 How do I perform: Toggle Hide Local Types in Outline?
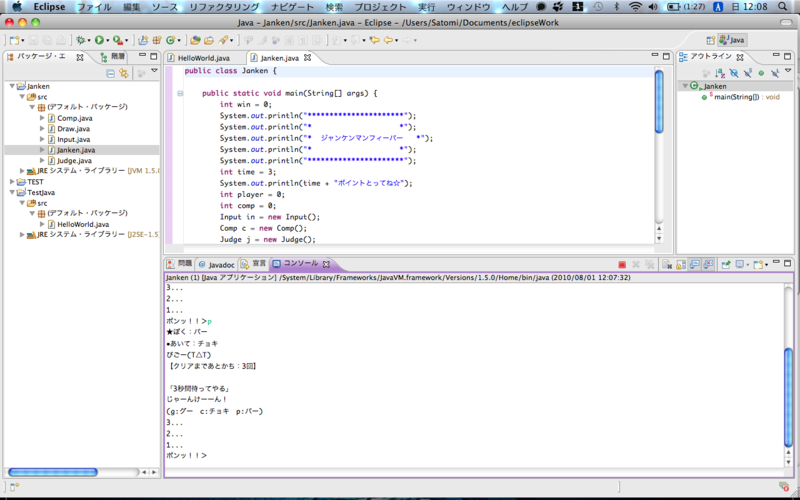pyautogui.click(x=774, y=73)
